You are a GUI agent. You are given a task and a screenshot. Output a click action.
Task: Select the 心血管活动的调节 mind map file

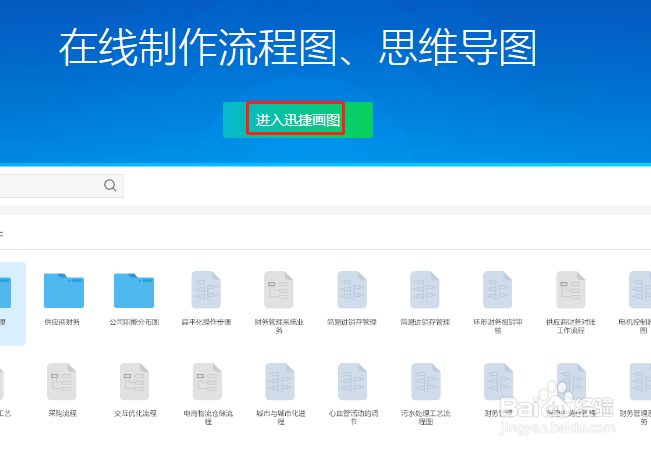pos(352,382)
